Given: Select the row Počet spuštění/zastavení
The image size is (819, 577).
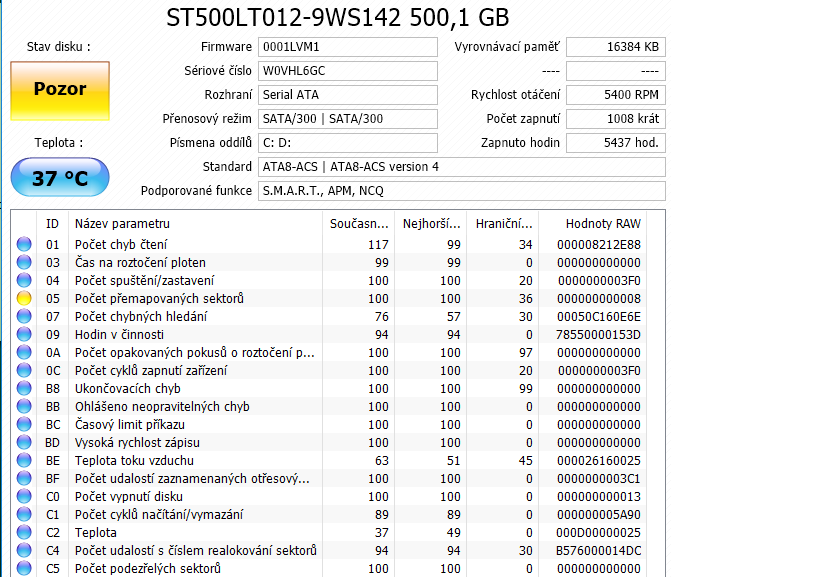Looking at the screenshot, I should pos(331,280).
